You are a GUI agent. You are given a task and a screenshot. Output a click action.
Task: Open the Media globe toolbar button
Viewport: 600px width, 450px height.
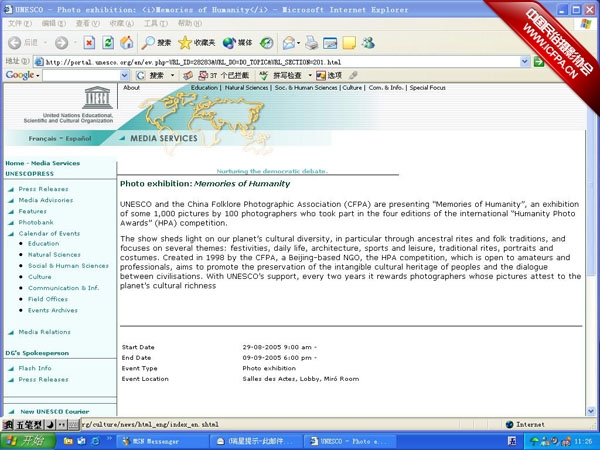[237, 43]
